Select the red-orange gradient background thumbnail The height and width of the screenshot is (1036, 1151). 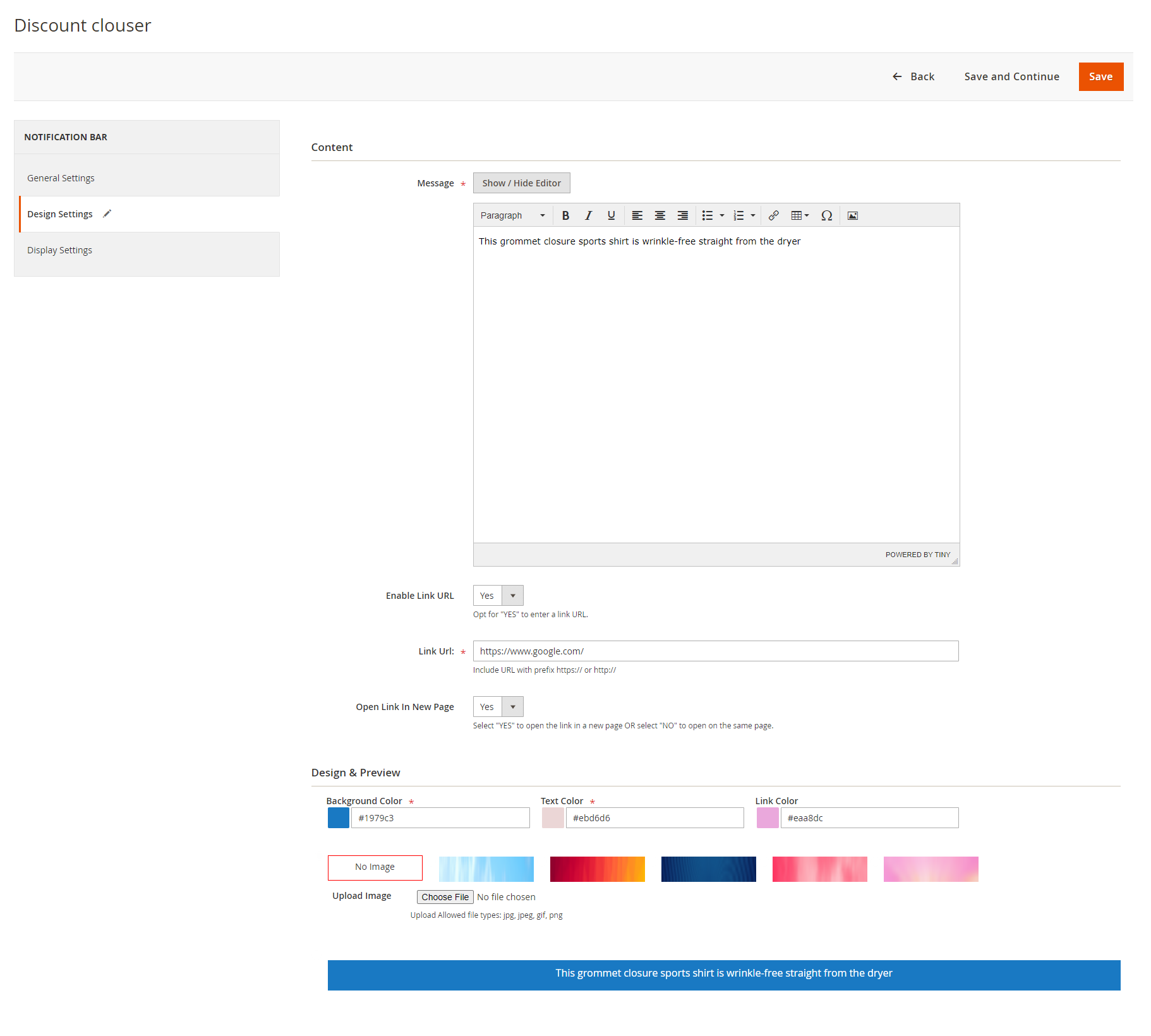tap(597, 869)
